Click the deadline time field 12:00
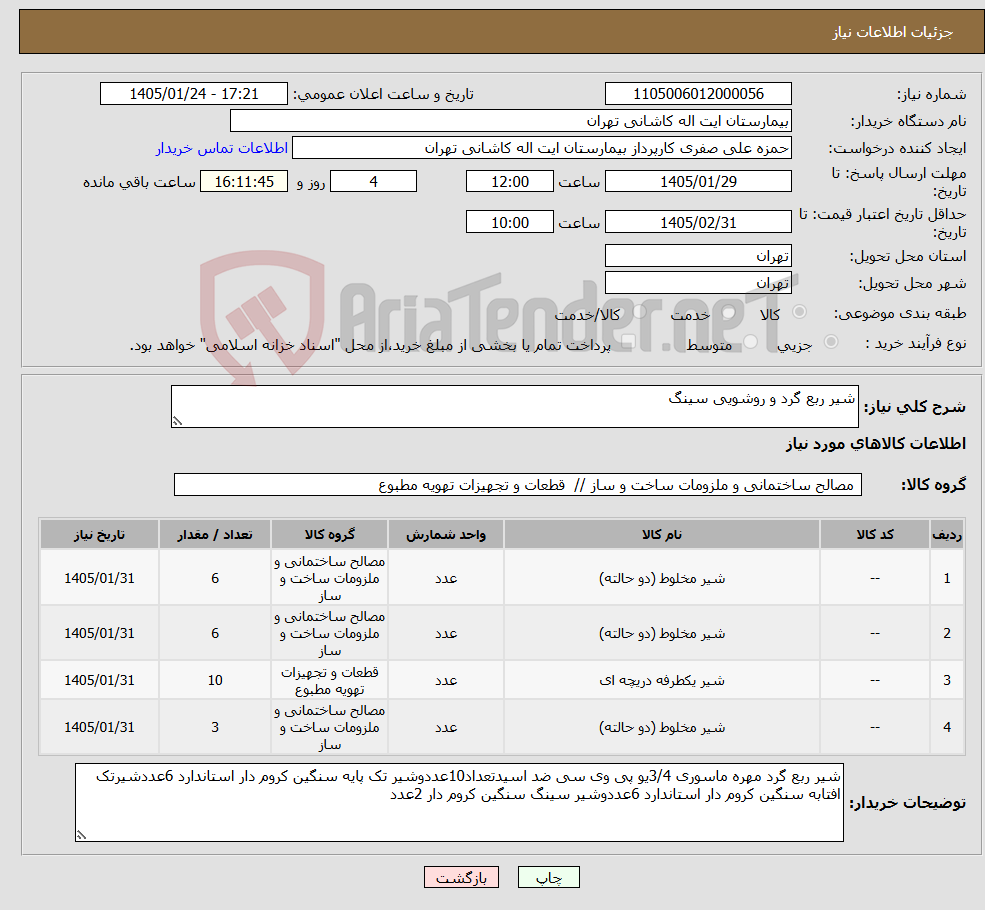985x910 pixels. [509, 181]
